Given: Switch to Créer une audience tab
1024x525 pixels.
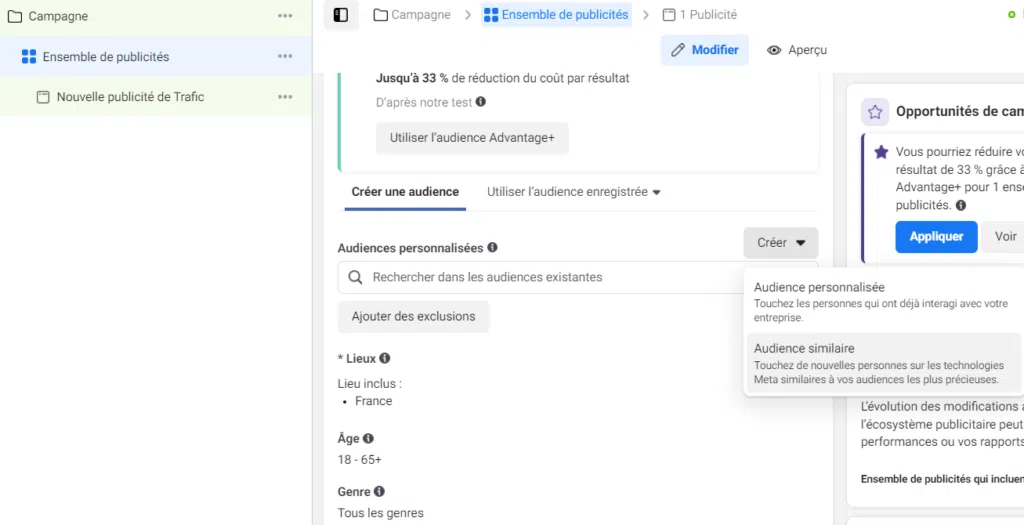Looking at the screenshot, I should 405,192.
